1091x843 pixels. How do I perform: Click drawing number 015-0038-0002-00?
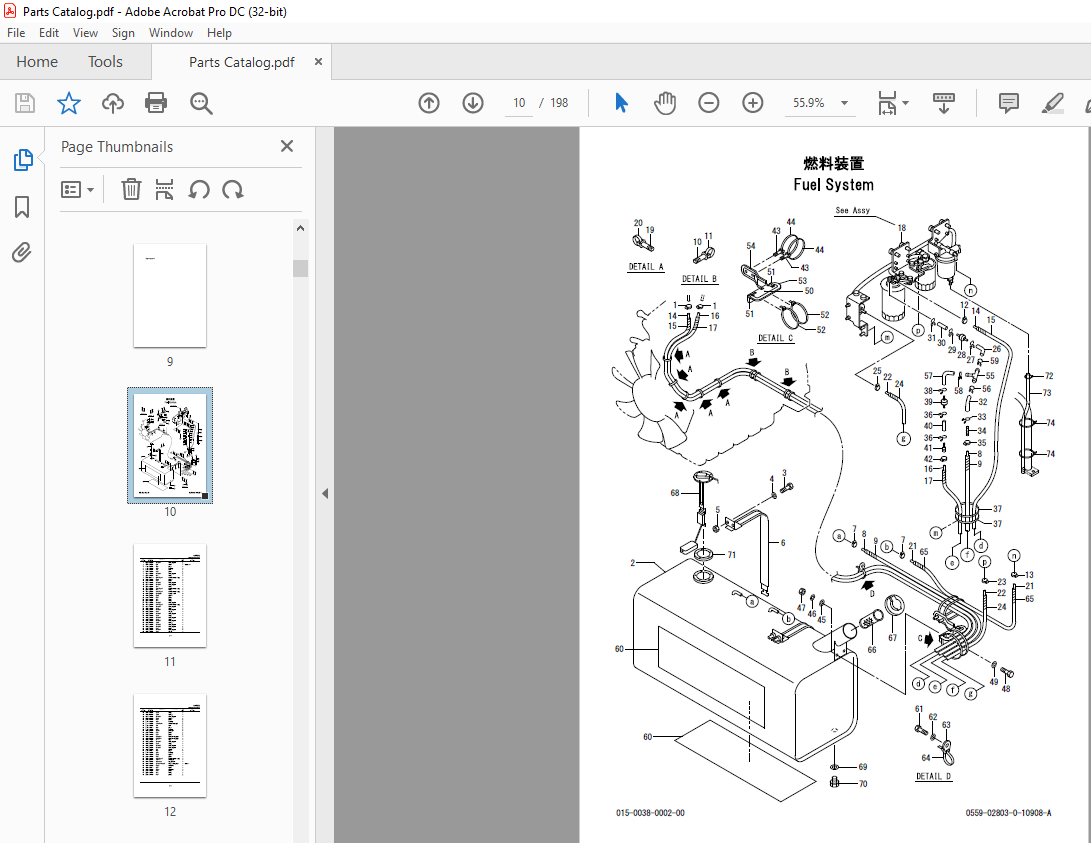[x=650, y=812]
